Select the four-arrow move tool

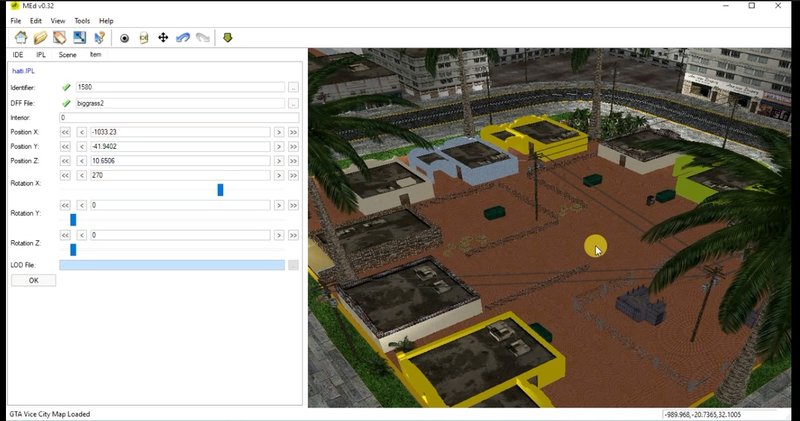(x=163, y=37)
